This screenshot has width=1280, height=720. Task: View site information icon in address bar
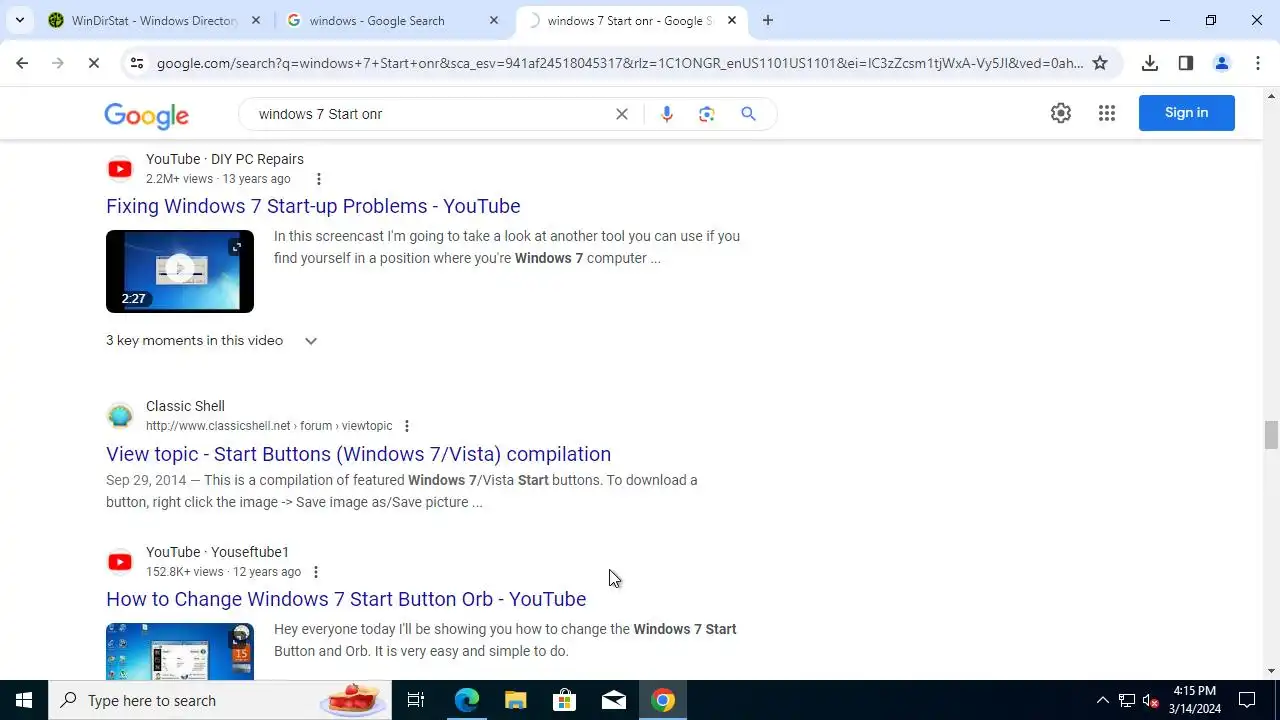coord(136,63)
